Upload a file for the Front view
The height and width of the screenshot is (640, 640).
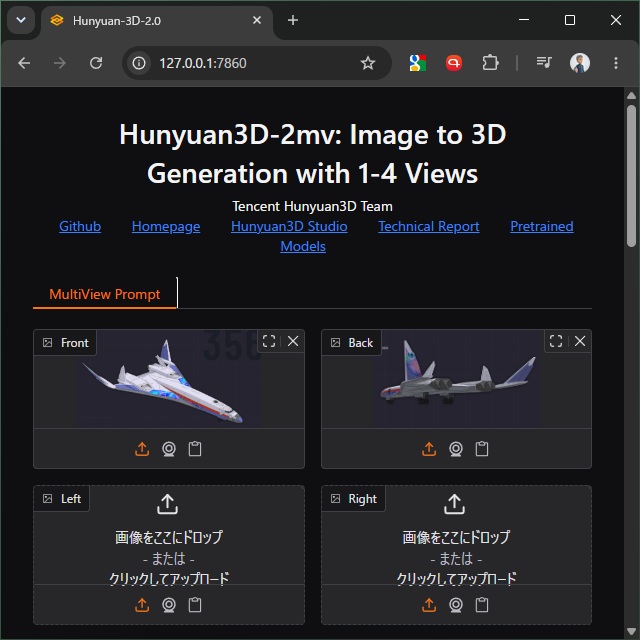tap(142, 449)
